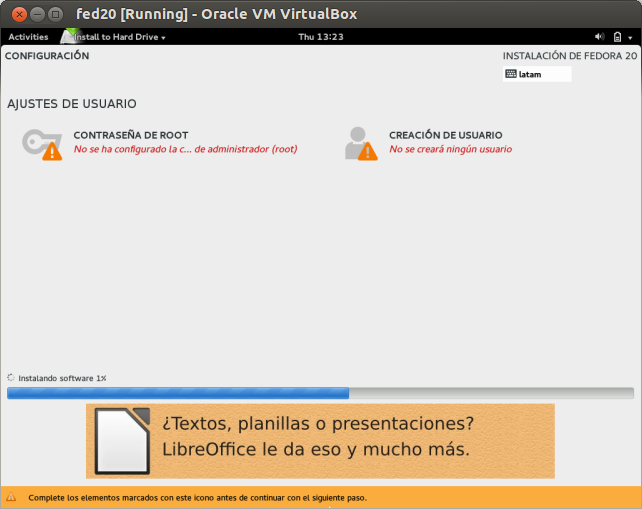642x509 pixels.
Task: Open the Install to Hard Drive menu
Action: pyautogui.click(x=120, y=37)
